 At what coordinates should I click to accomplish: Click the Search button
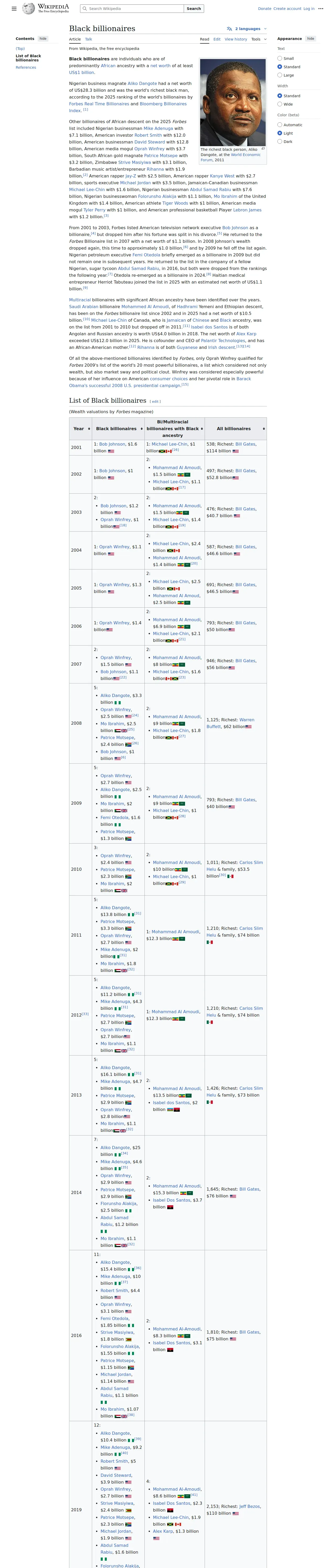click(194, 9)
